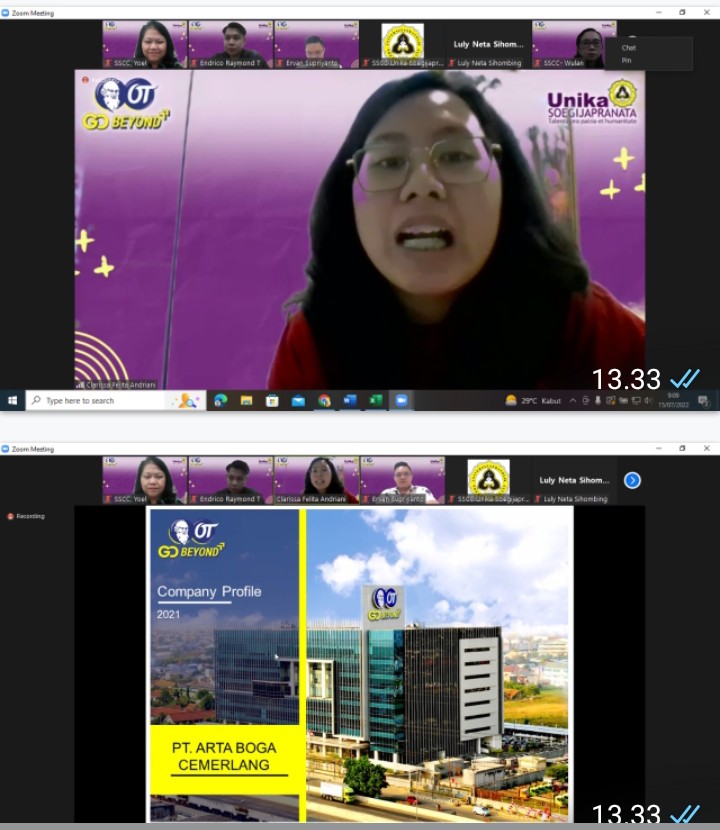Open File Explorer from the taskbar
The image size is (720, 830).
[x=246, y=401]
